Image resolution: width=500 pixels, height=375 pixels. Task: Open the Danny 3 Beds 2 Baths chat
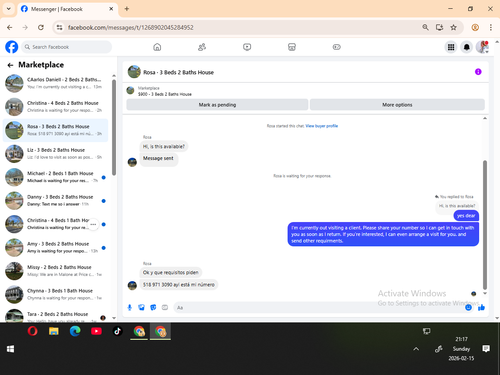point(55,201)
